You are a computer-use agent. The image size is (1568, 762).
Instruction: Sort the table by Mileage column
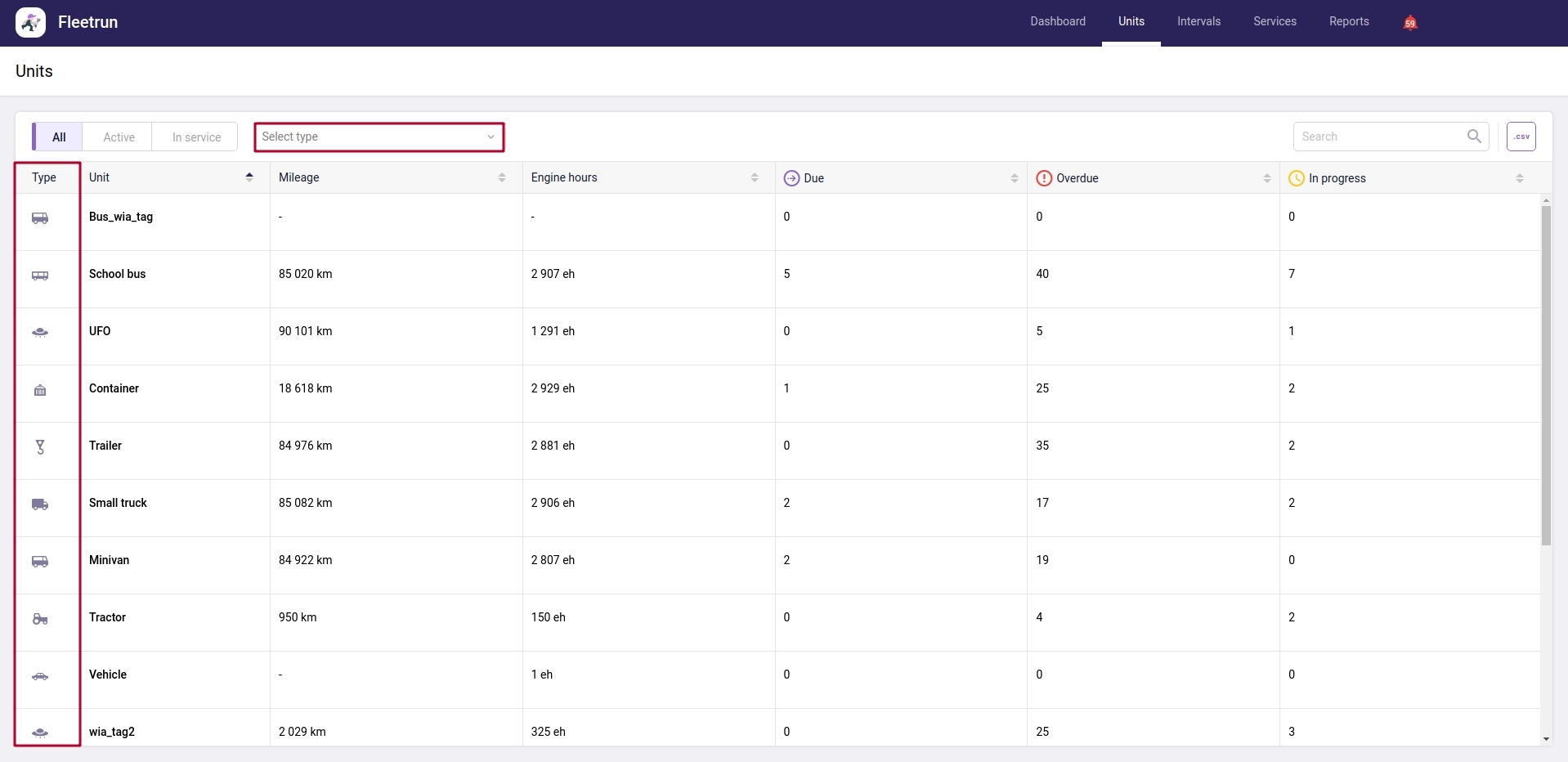[x=501, y=177]
